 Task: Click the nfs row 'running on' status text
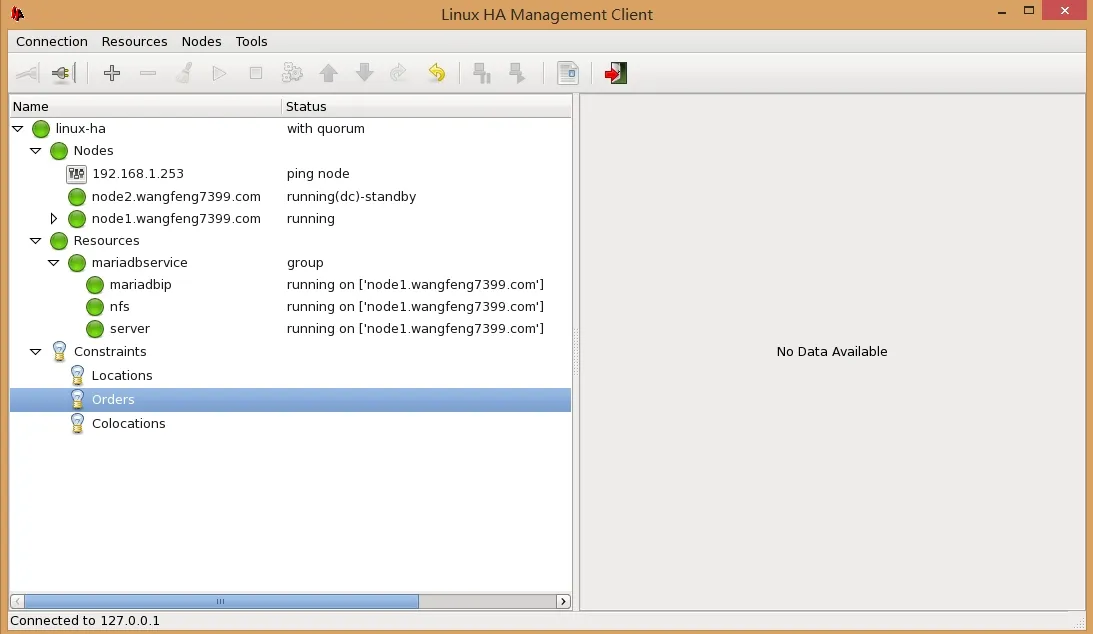click(415, 307)
